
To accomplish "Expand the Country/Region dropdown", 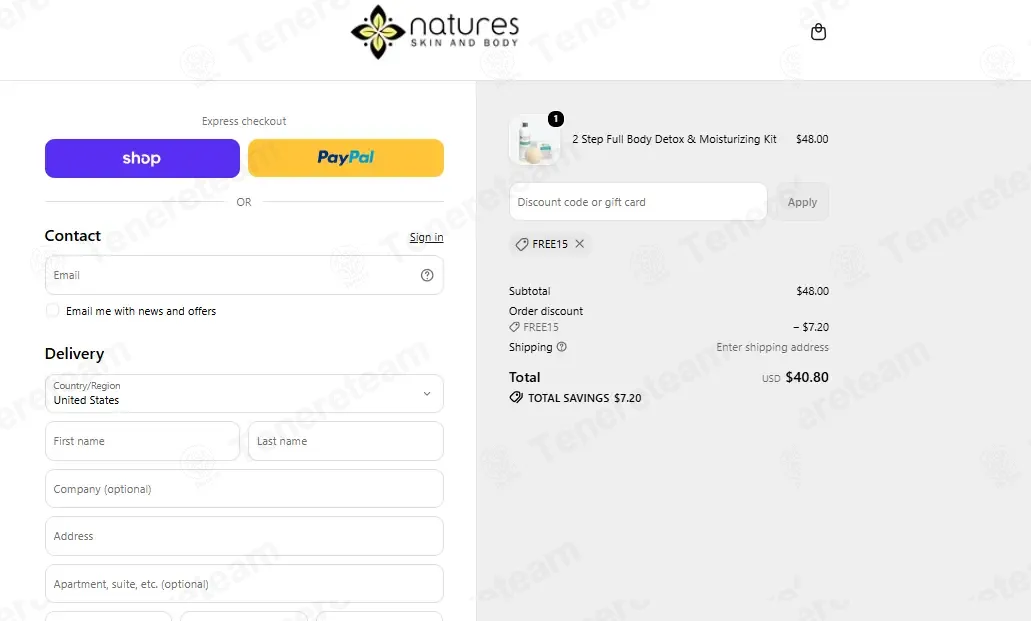I will click(x=244, y=393).
